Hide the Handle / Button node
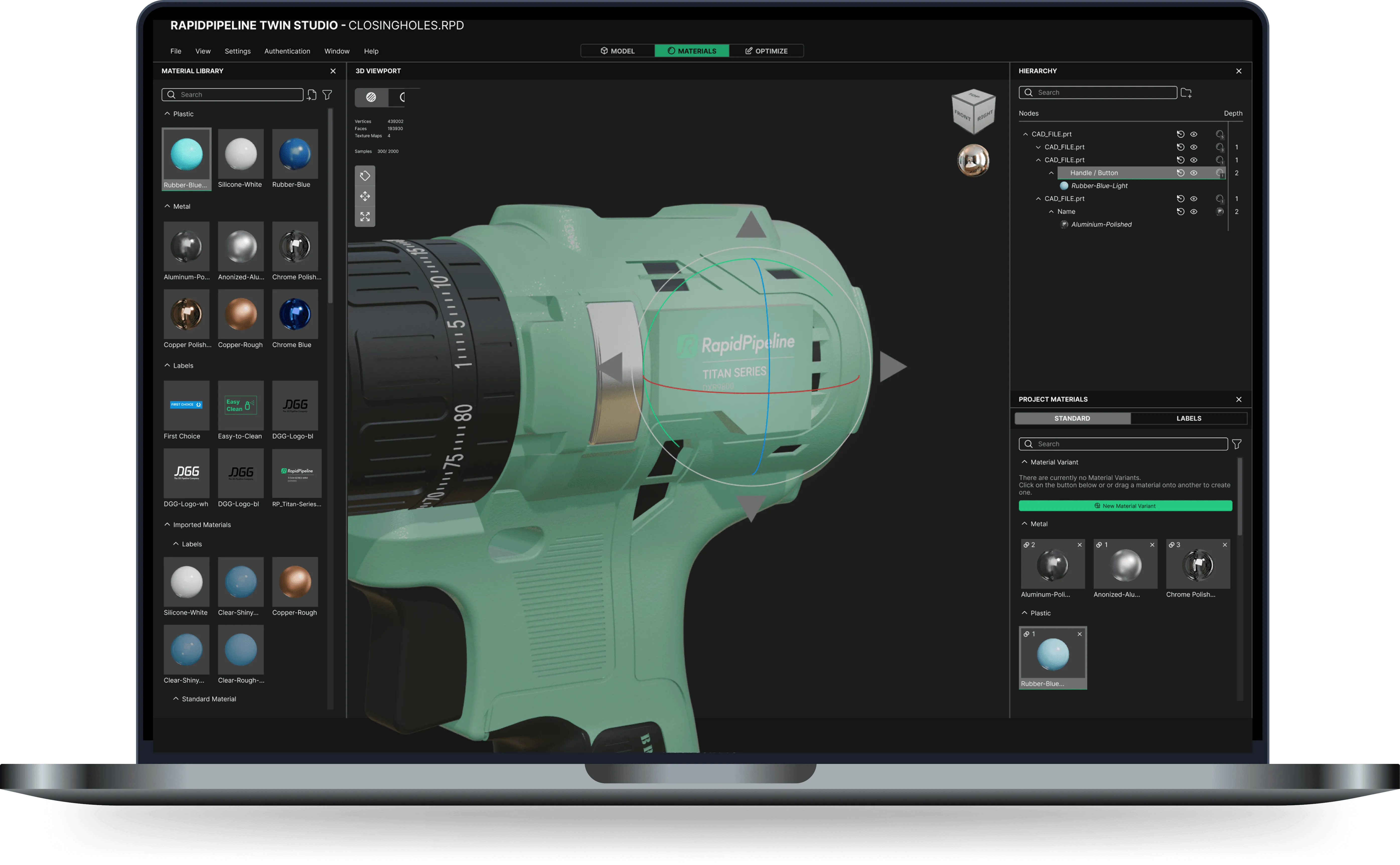Image resolution: width=1400 pixels, height=865 pixels. pyautogui.click(x=1194, y=173)
